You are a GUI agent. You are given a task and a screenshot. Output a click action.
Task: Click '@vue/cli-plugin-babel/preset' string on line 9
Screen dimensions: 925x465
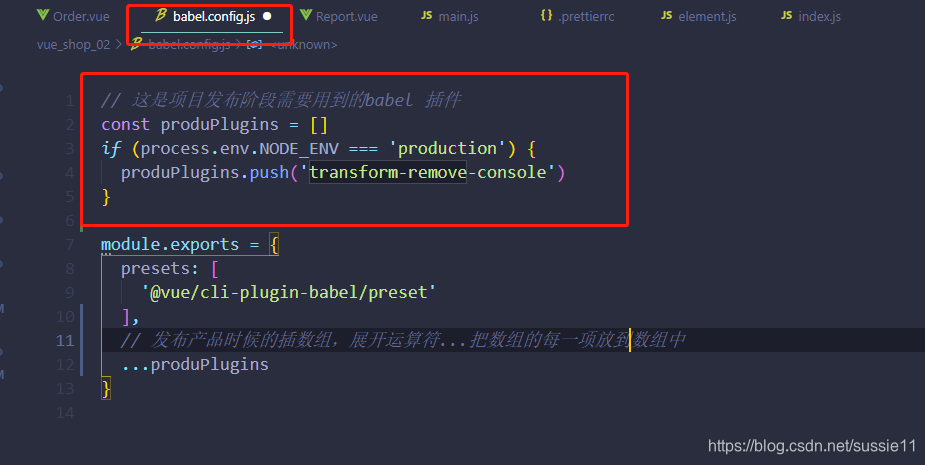288,293
